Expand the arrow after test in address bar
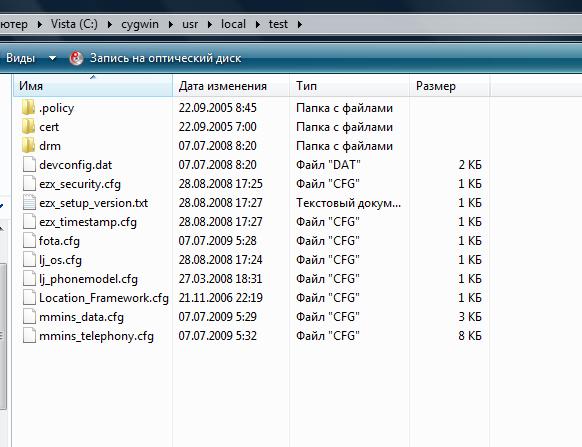Viewport: 582px width, 447px height. click(x=300, y=25)
